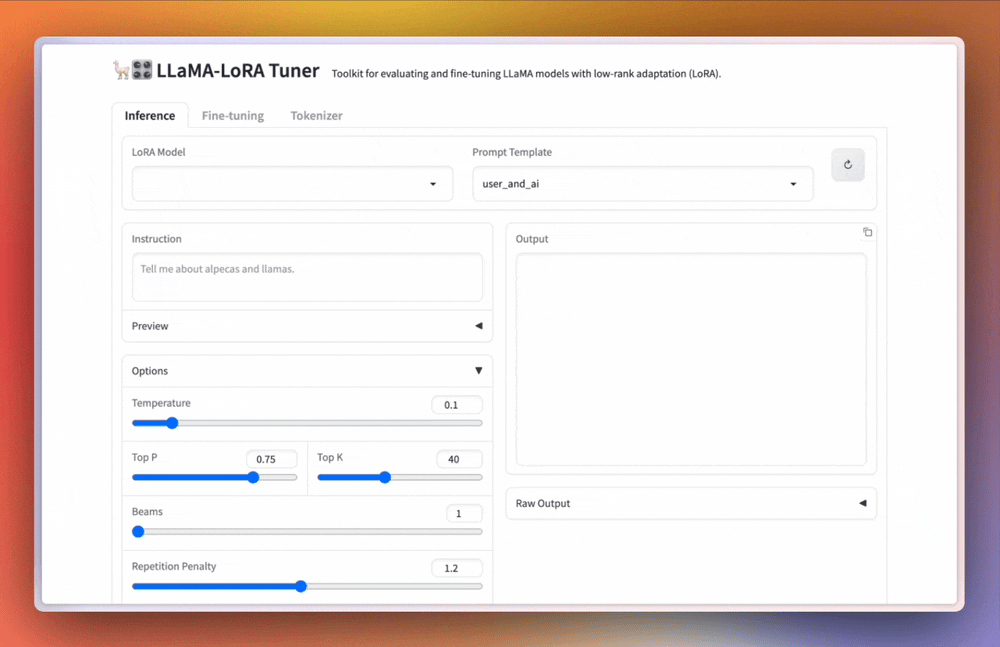Adjust the Beams slider
1000x647 pixels.
(307, 532)
